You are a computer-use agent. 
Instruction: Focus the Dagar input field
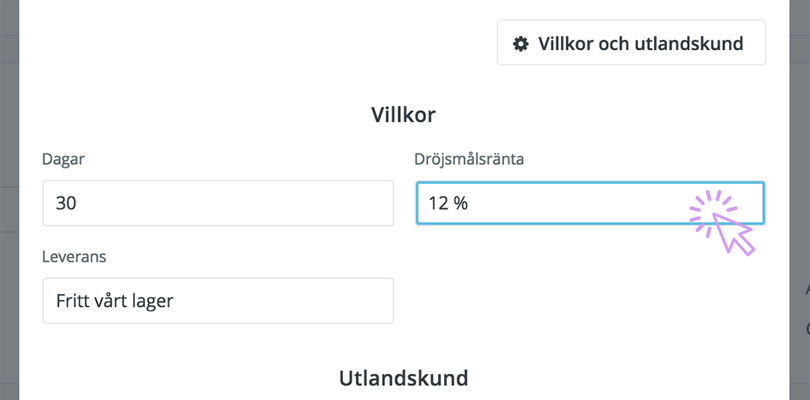click(x=218, y=203)
